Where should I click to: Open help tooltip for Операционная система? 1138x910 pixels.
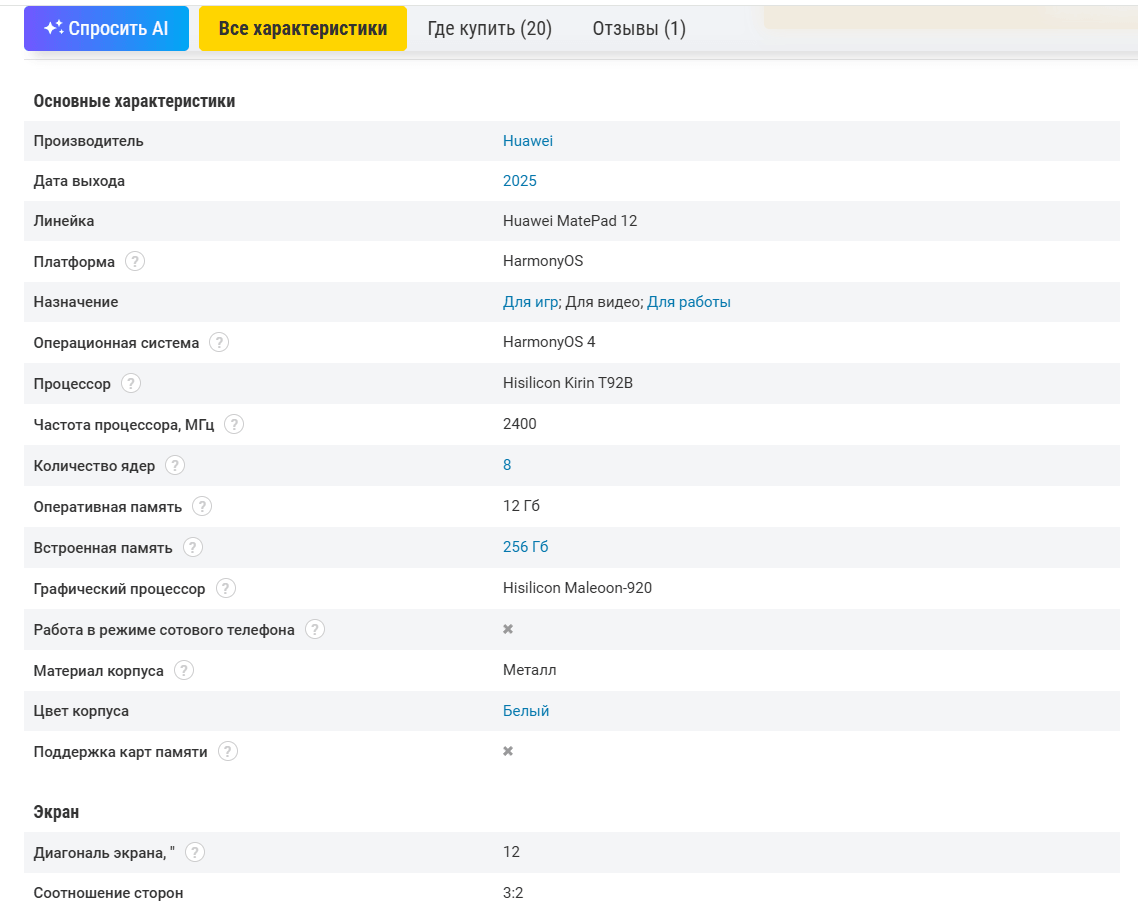219,342
